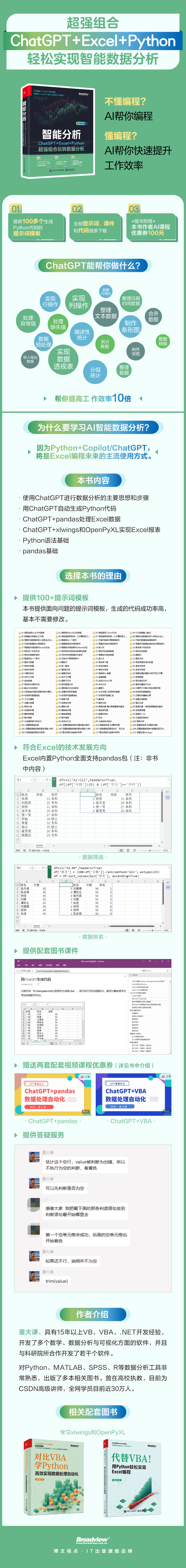Open the OneNote 课件 screenshot
This screenshot has height=1568, width=186.
click(93, 1007)
